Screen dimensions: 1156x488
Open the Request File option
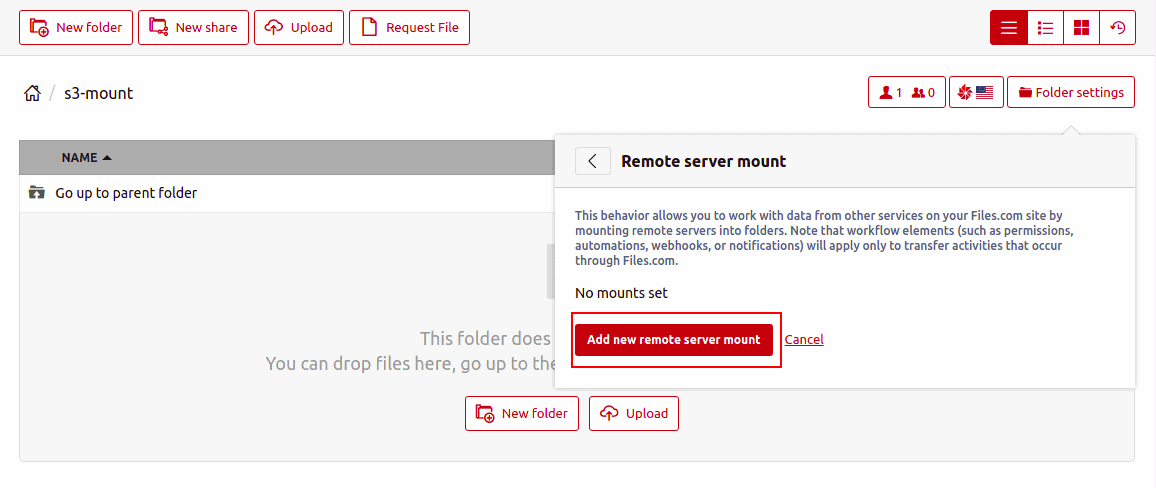click(x=409, y=27)
